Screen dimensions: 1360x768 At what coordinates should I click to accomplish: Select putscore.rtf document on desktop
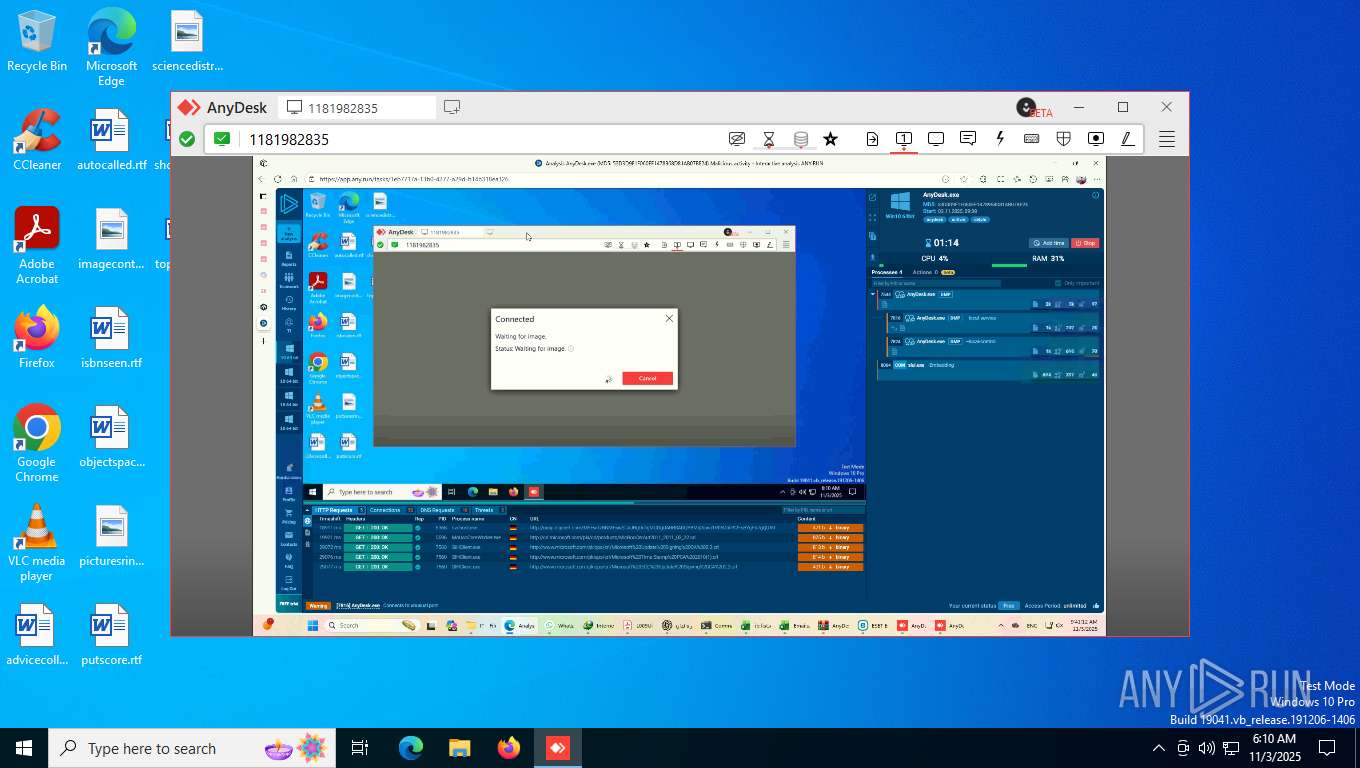pyautogui.click(x=111, y=635)
